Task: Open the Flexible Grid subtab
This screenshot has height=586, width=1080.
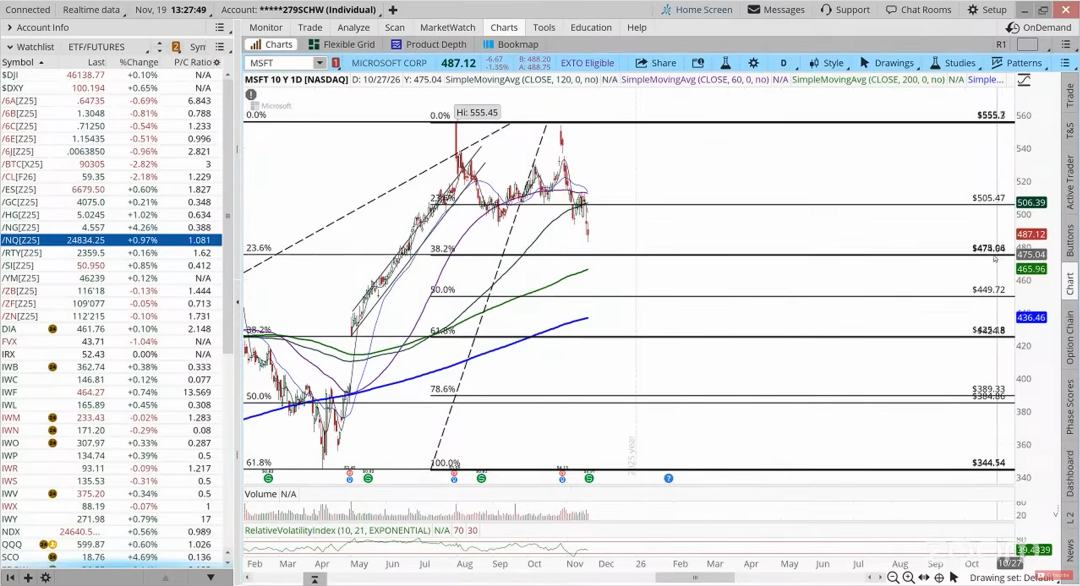Action: [342, 44]
